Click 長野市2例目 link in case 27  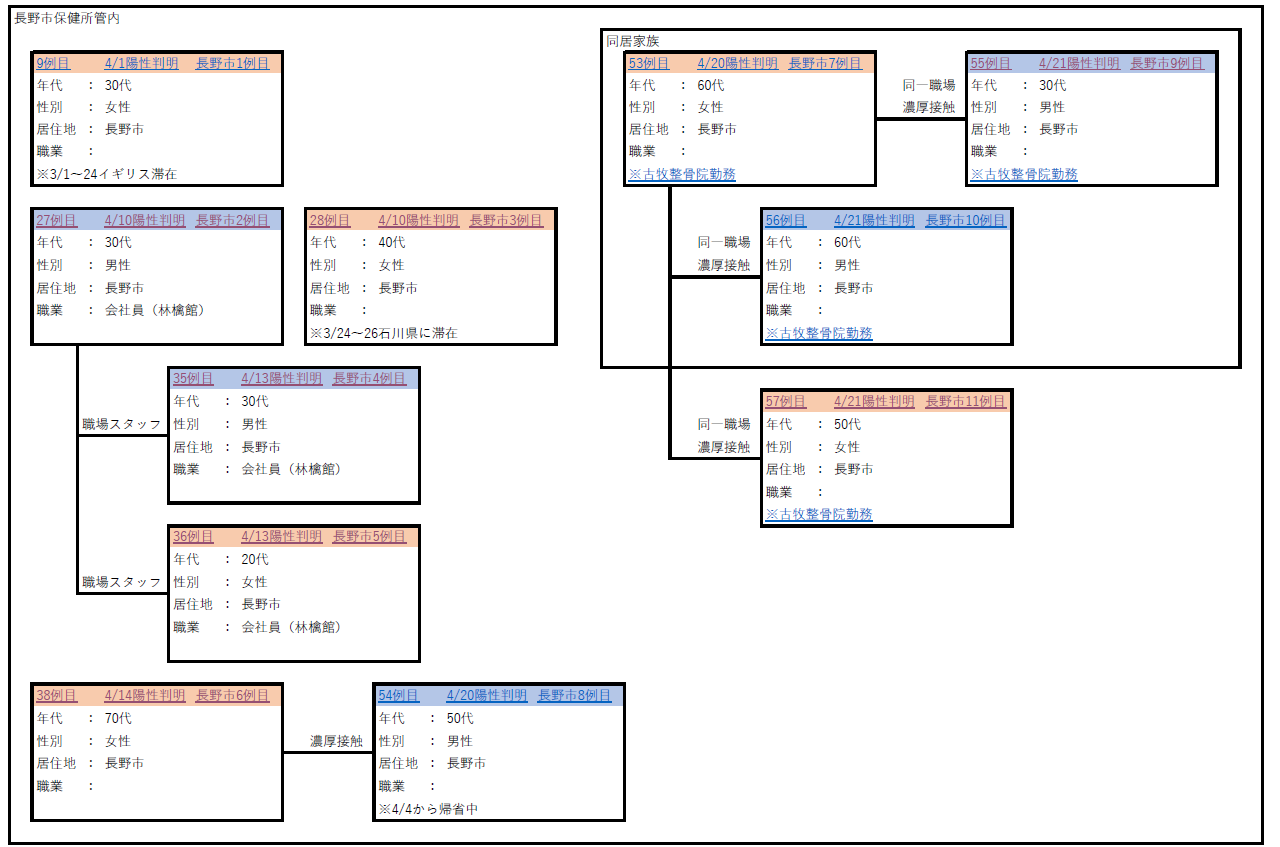(x=232, y=220)
